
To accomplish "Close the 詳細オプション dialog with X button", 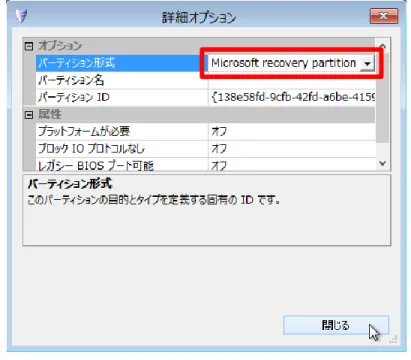I will [x=384, y=16].
